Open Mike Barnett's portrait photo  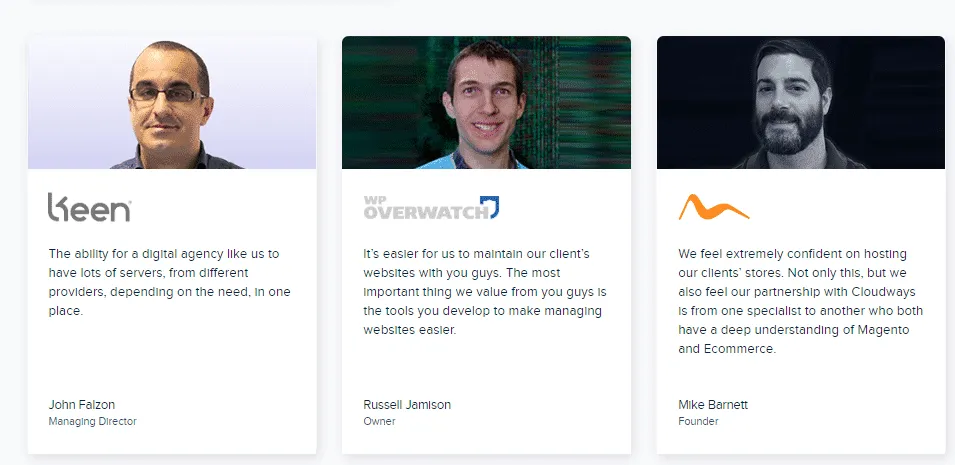click(x=801, y=102)
